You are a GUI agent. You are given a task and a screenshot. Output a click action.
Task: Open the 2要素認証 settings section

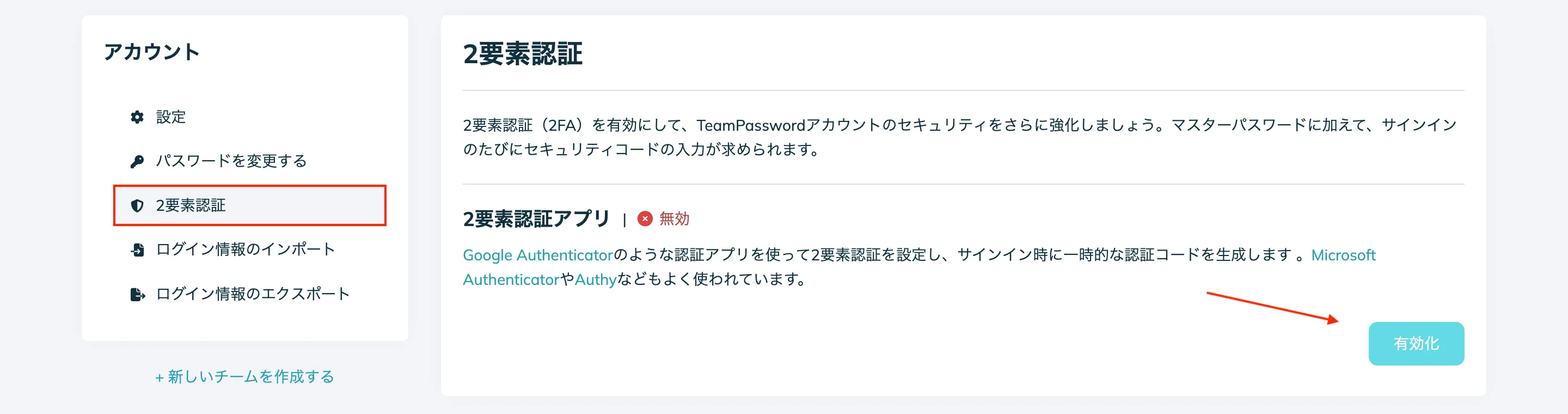pyautogui.click(x=192, y=206)
